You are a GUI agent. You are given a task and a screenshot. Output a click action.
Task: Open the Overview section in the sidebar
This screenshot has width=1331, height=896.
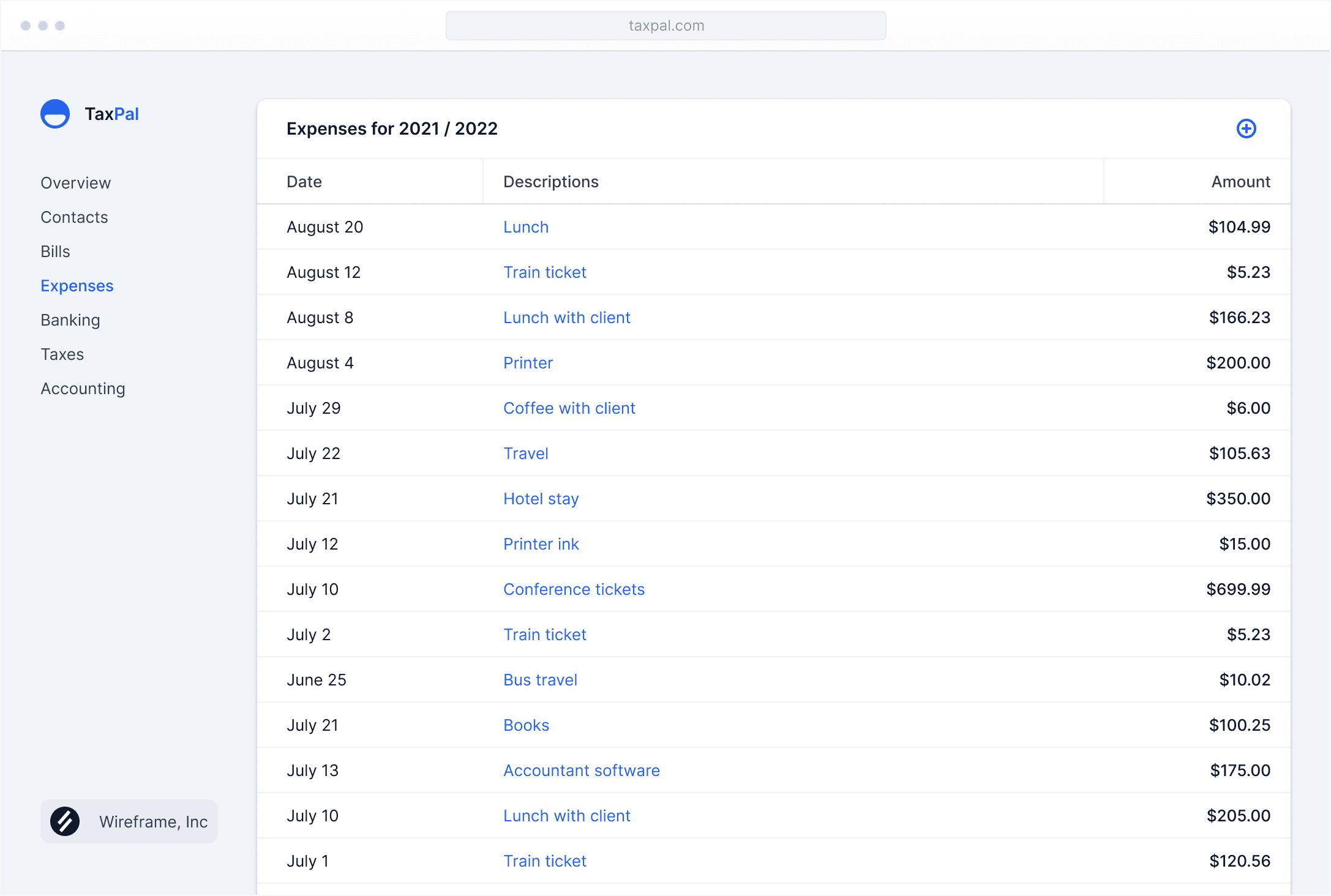tap(75, 182)
